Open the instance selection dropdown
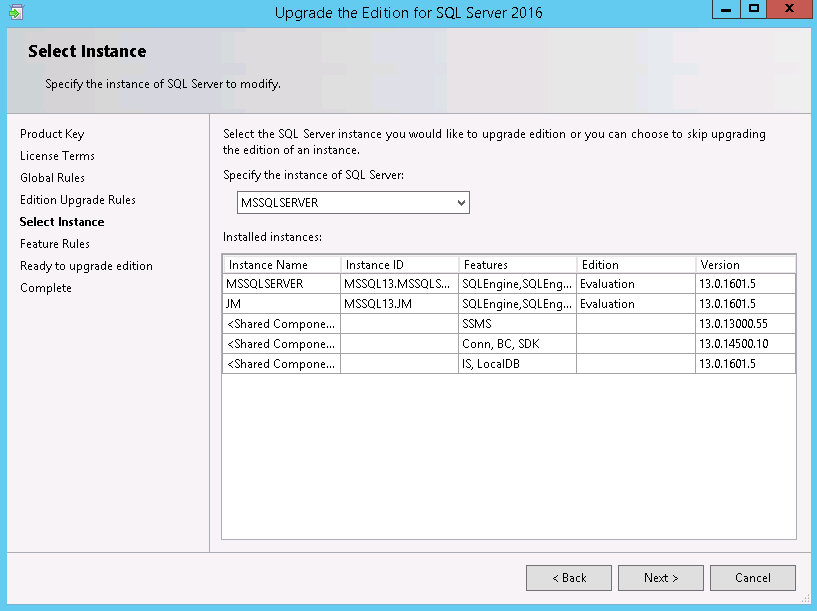The height and width of the screenshot is (611, 817). coord(352,202)
